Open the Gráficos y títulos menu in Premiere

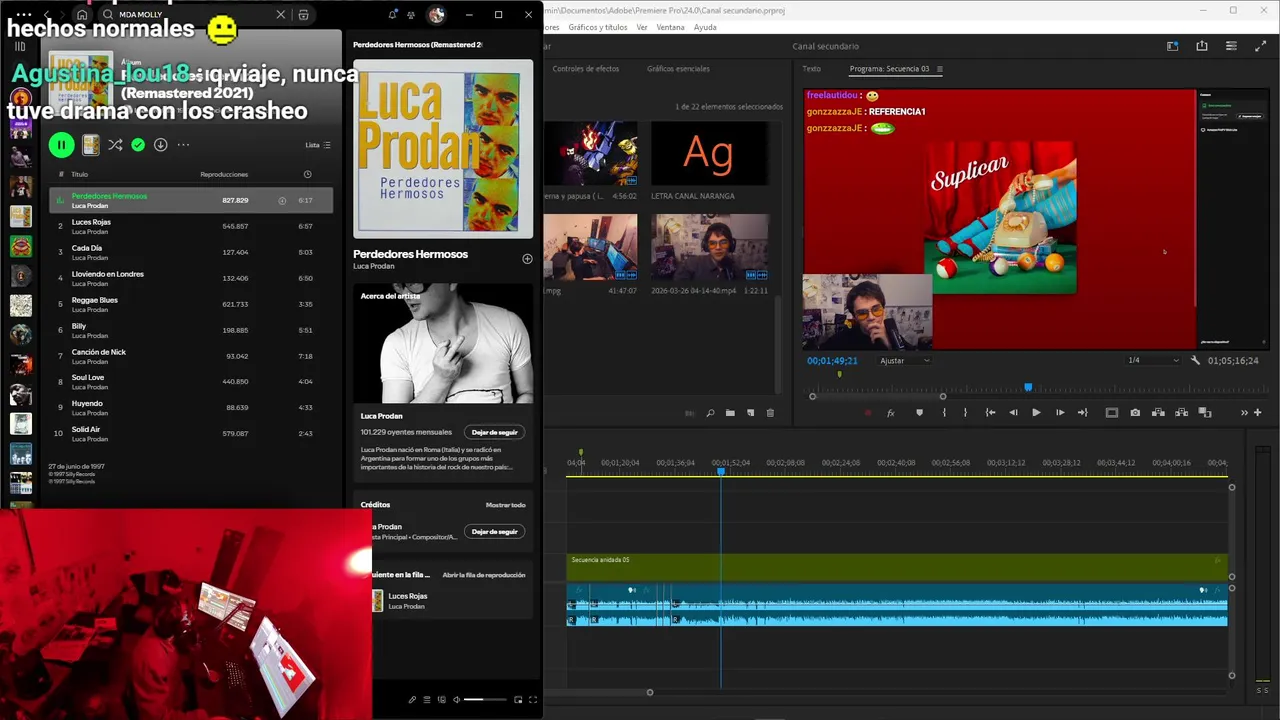click(598, 27)
